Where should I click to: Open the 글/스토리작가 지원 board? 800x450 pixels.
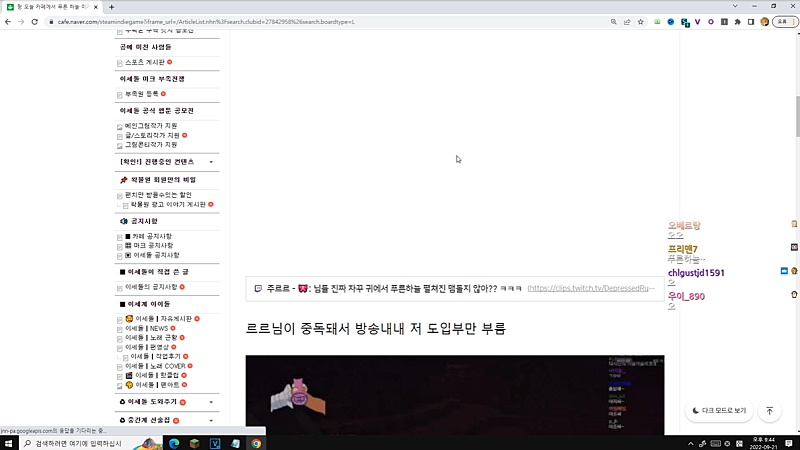tap(152, 135)
